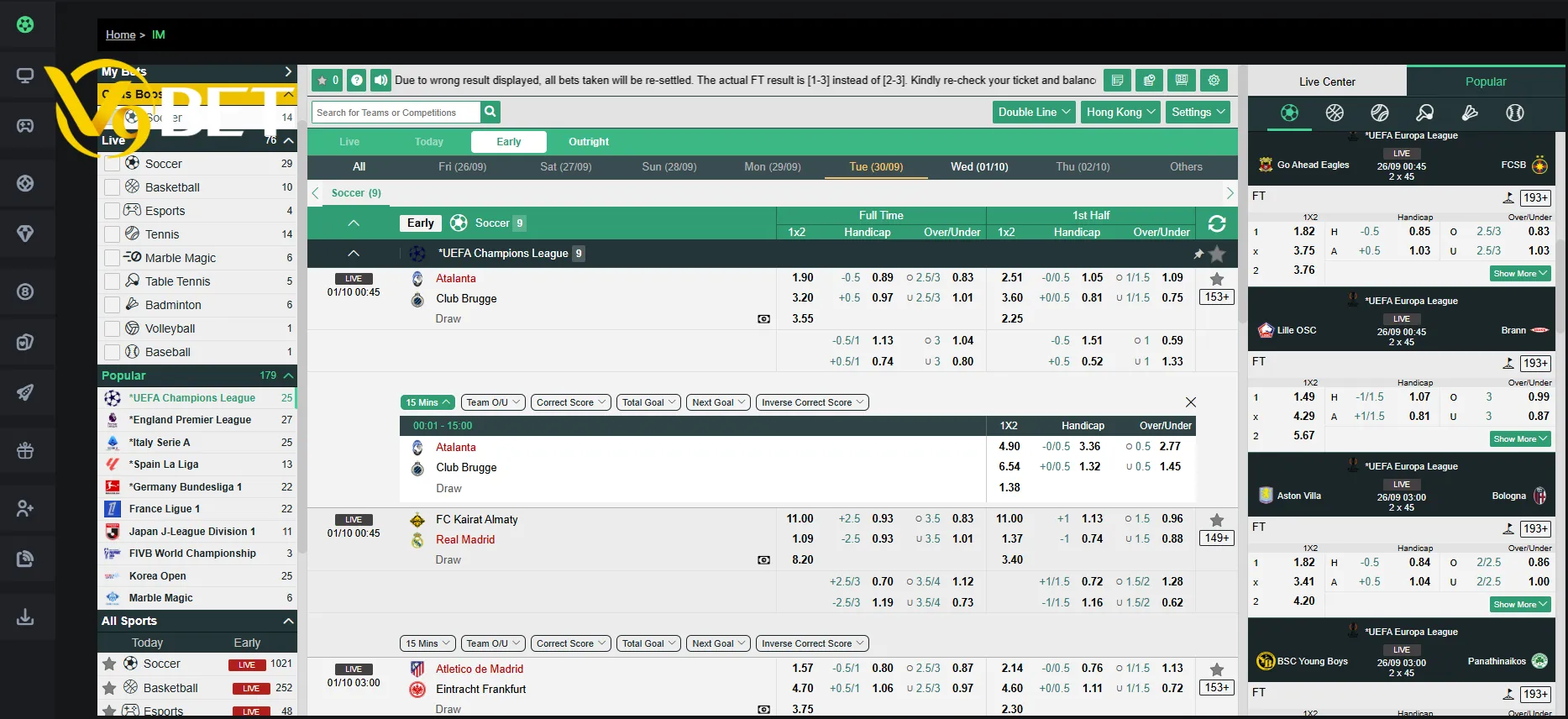The image size is (1568, 719).
Task: Click the favorites star counter button
Action: coord(327,81)
